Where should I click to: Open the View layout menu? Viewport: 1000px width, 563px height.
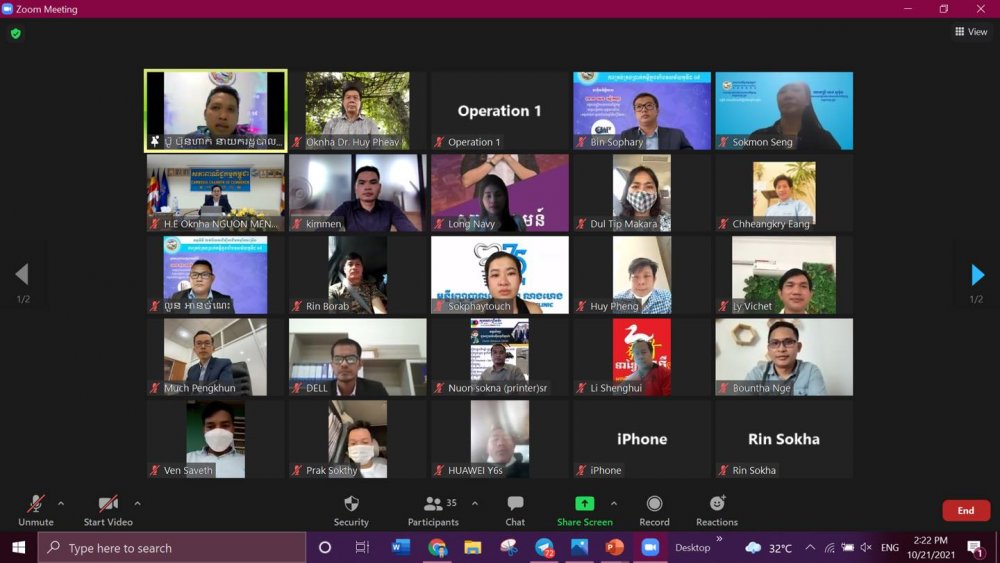point(971,32)
